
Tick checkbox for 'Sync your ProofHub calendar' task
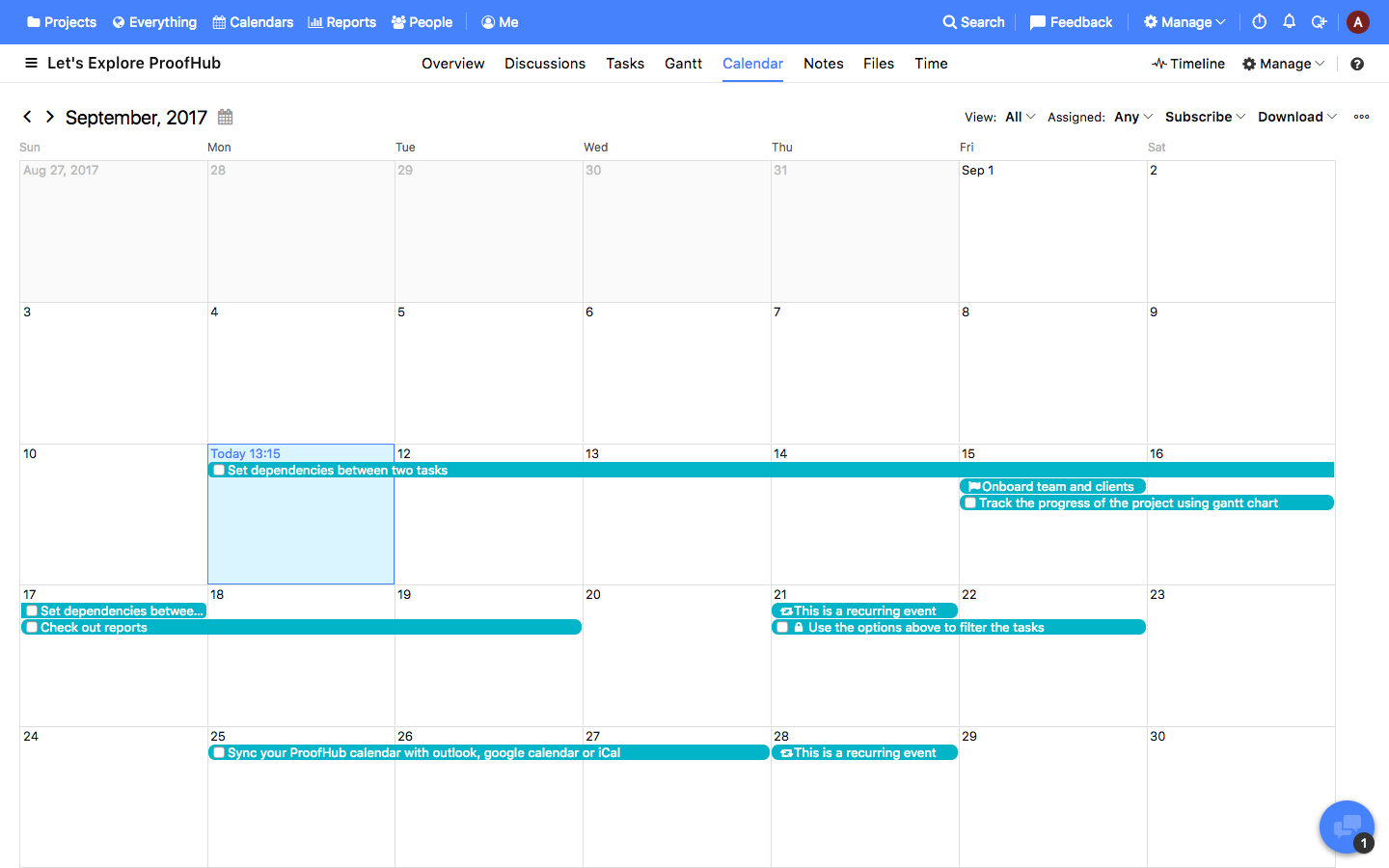point(219,753)
